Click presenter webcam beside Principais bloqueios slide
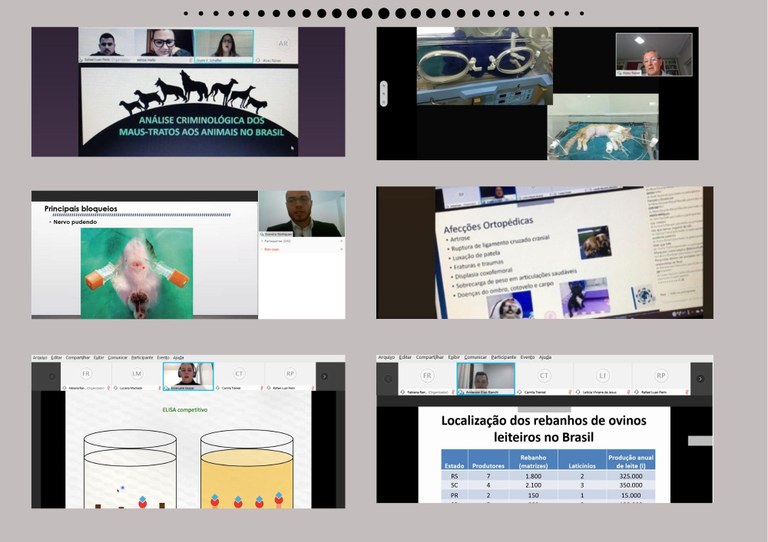768x542 pixels. pyautogui.click(x=301, y=213)
